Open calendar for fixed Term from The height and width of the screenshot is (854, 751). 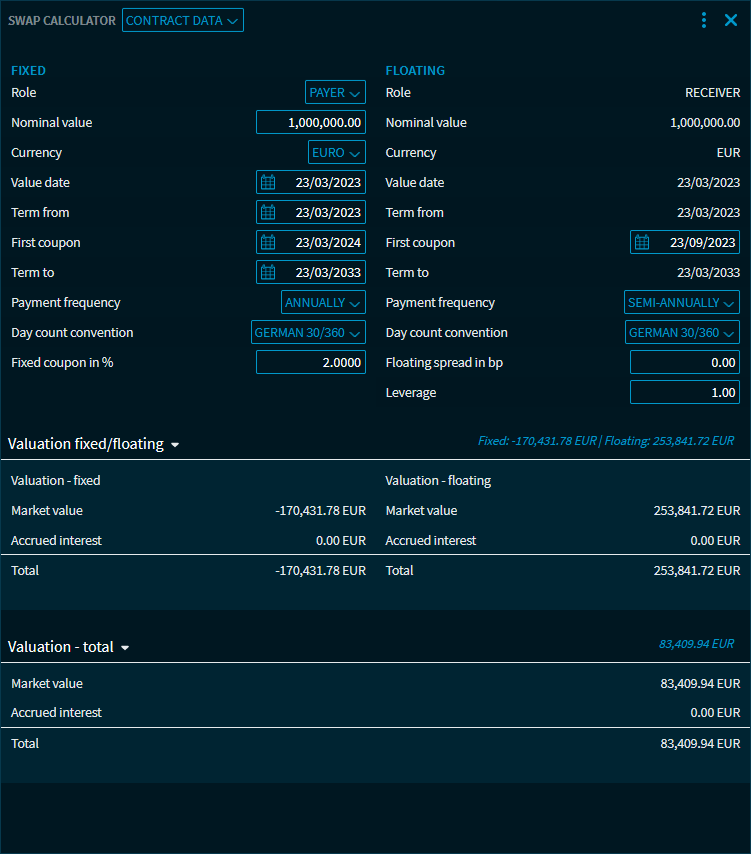[268, 212]
